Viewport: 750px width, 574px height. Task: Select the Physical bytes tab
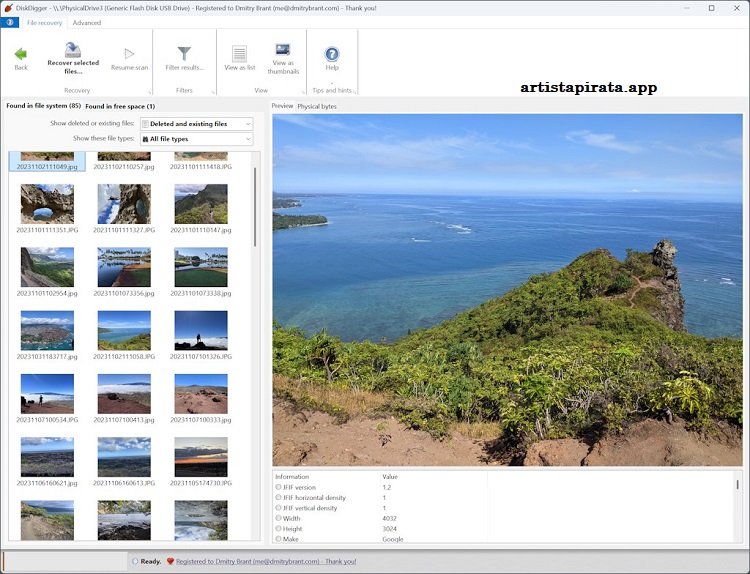317,106
